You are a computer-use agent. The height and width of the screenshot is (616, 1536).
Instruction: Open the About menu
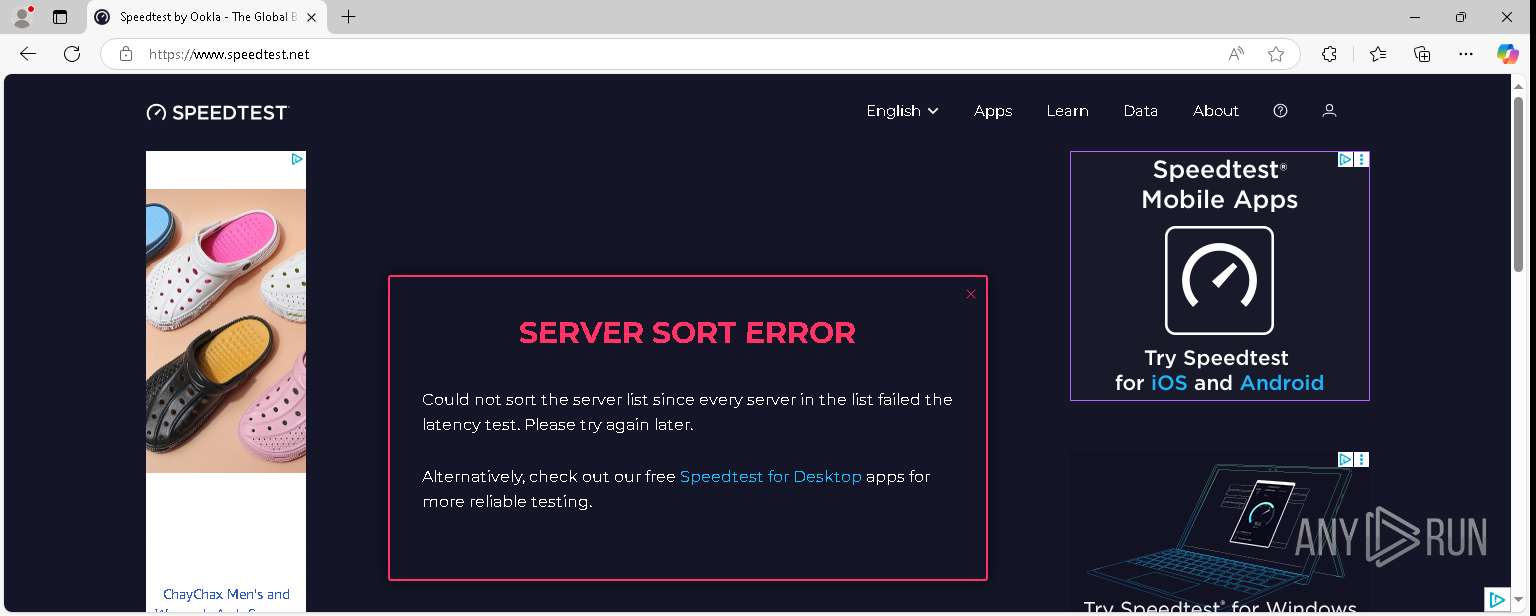(1215, 111)
